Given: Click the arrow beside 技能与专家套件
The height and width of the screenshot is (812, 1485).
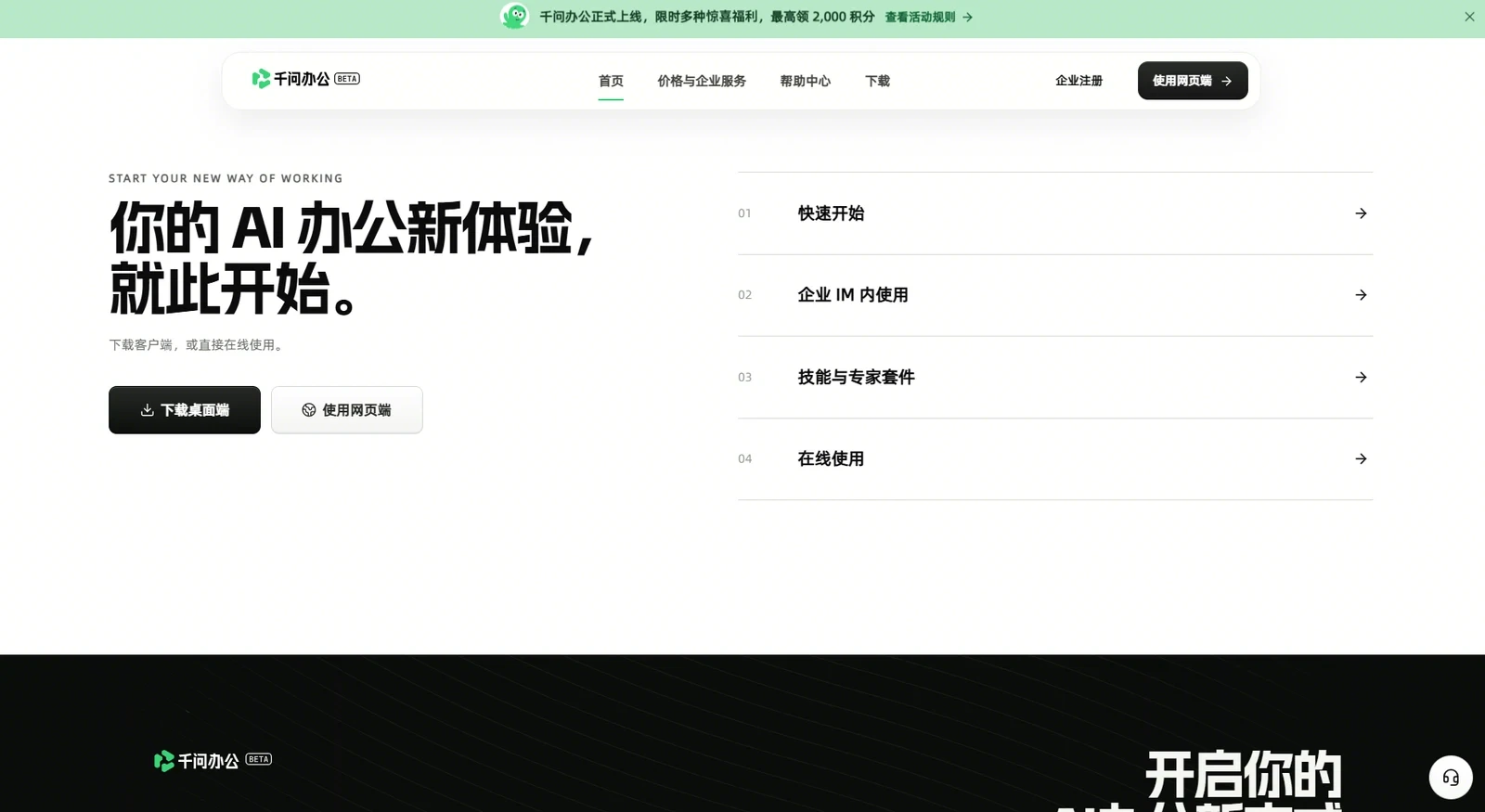Looking at the screenshot, I should pyautogui.click(x=1361, y=377).
